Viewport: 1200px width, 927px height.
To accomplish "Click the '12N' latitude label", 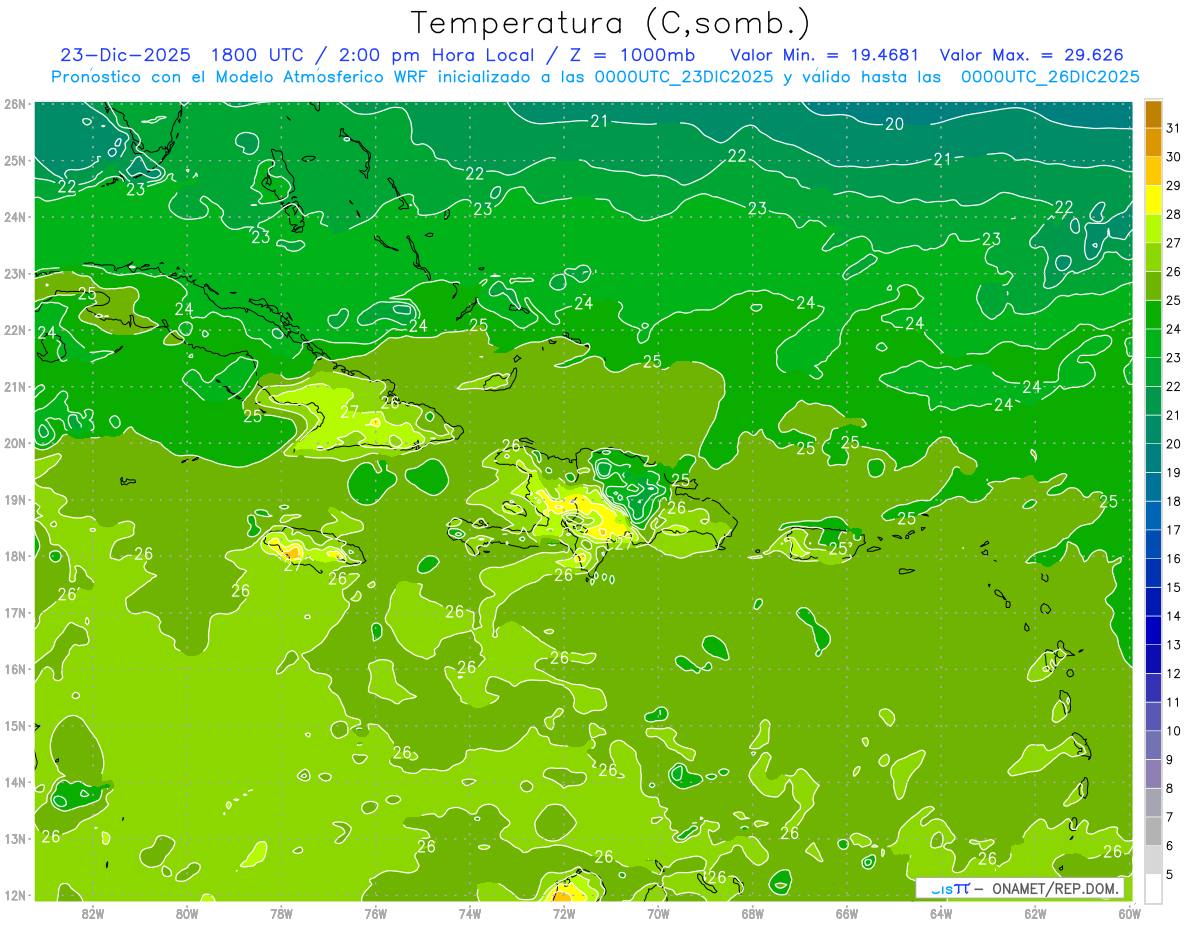I will [15, 895].
